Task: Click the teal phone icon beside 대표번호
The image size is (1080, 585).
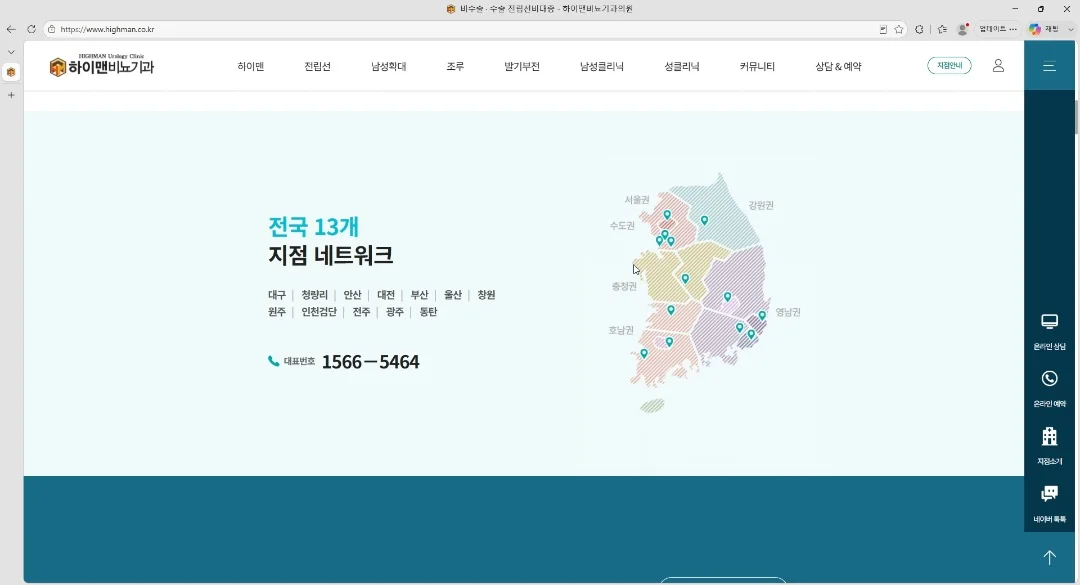Action: [x=273, y=361]
